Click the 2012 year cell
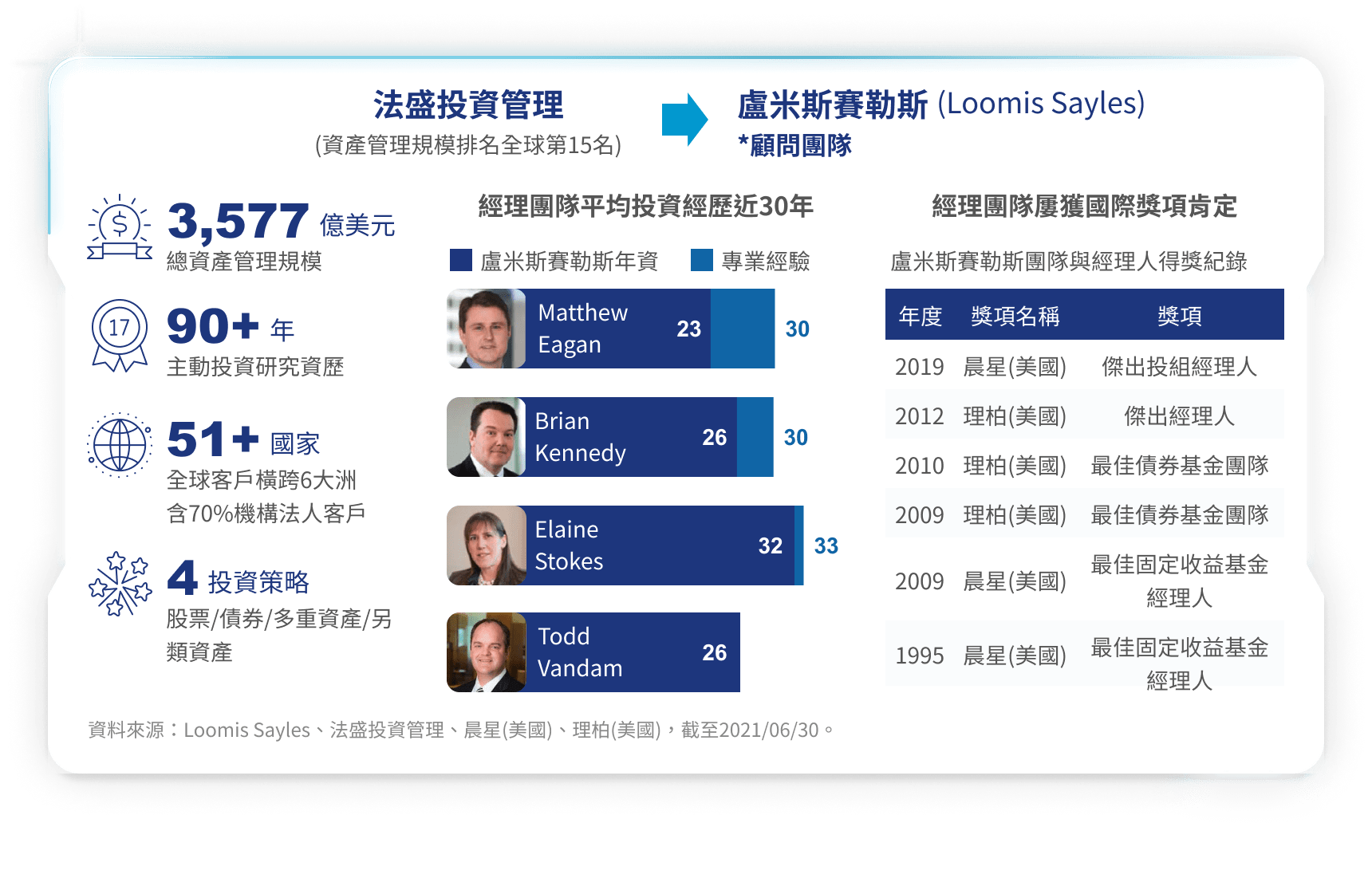 point(919,416)
